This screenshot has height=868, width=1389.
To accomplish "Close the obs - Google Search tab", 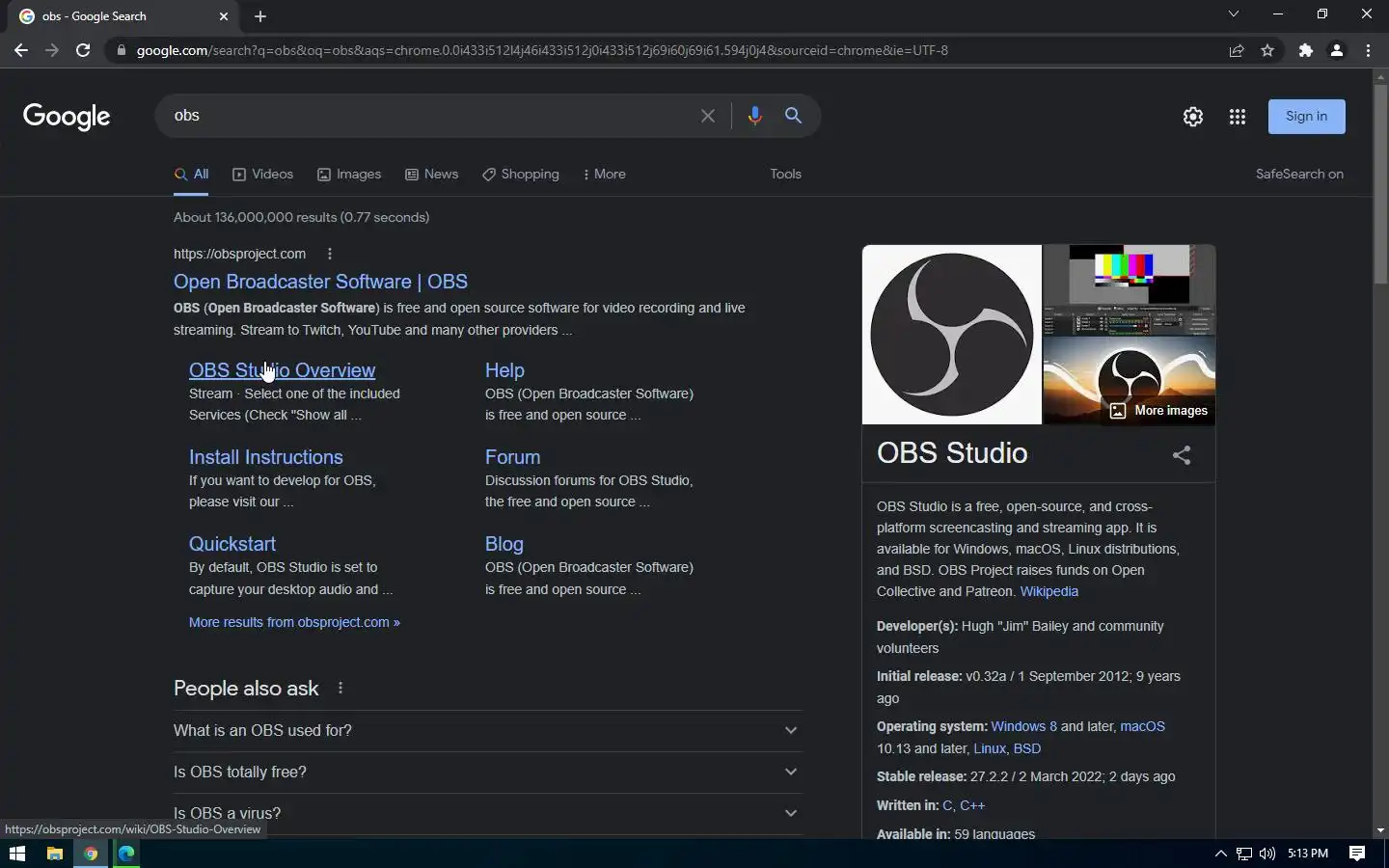I will pos(224,16).
